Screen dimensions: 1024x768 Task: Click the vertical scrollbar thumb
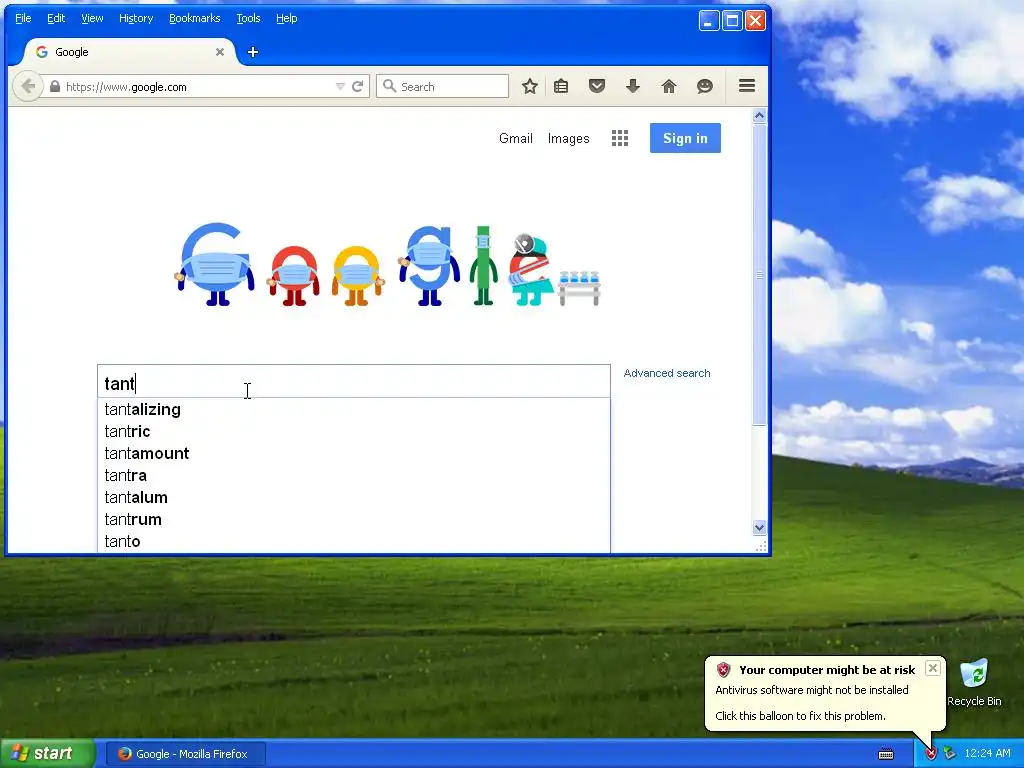(759, 275)
